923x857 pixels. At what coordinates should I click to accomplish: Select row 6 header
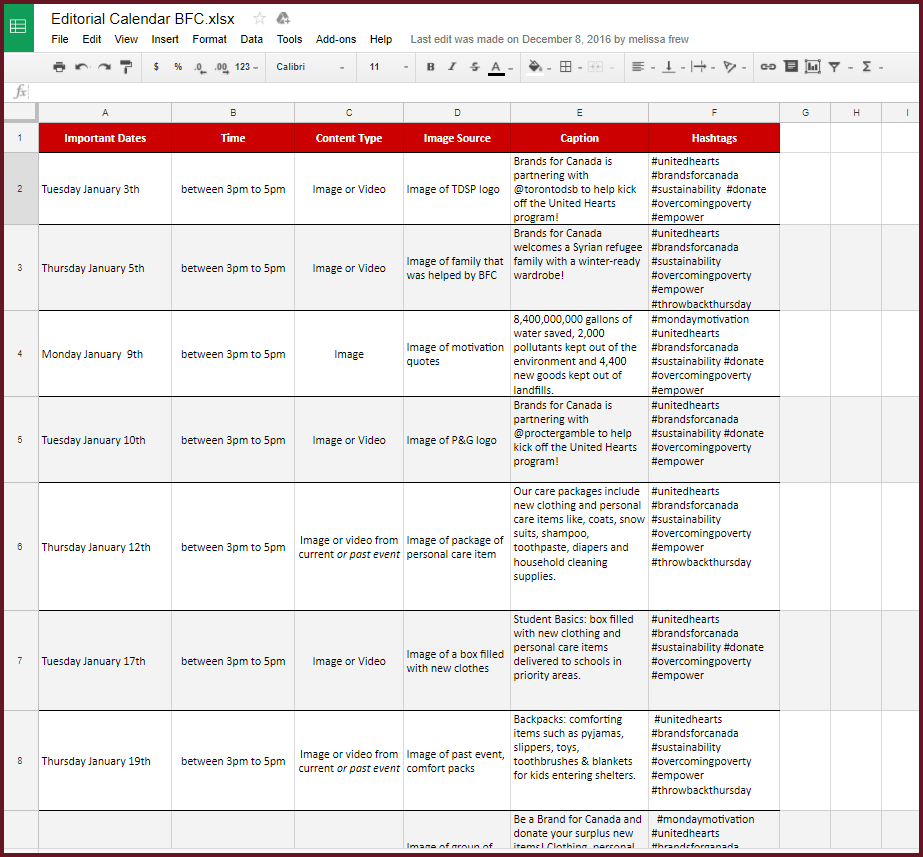(20, 547)
